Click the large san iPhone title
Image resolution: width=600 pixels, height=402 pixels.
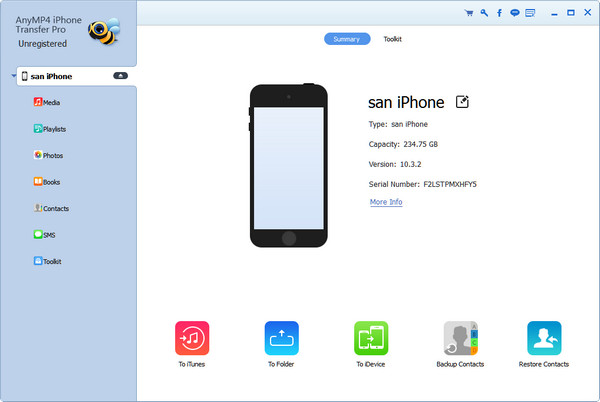pos(406,103)
